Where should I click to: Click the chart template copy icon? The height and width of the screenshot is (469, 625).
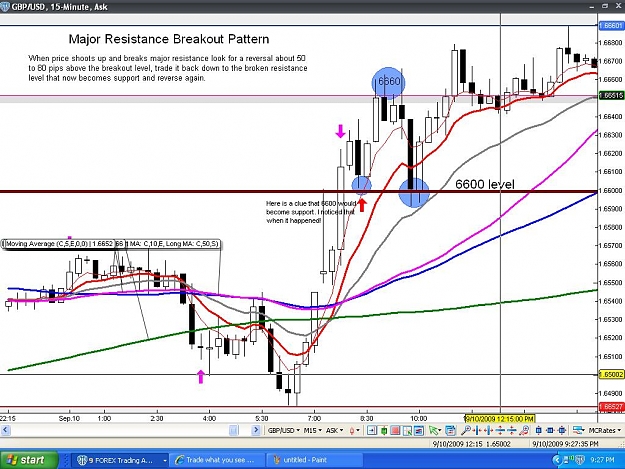450,430
